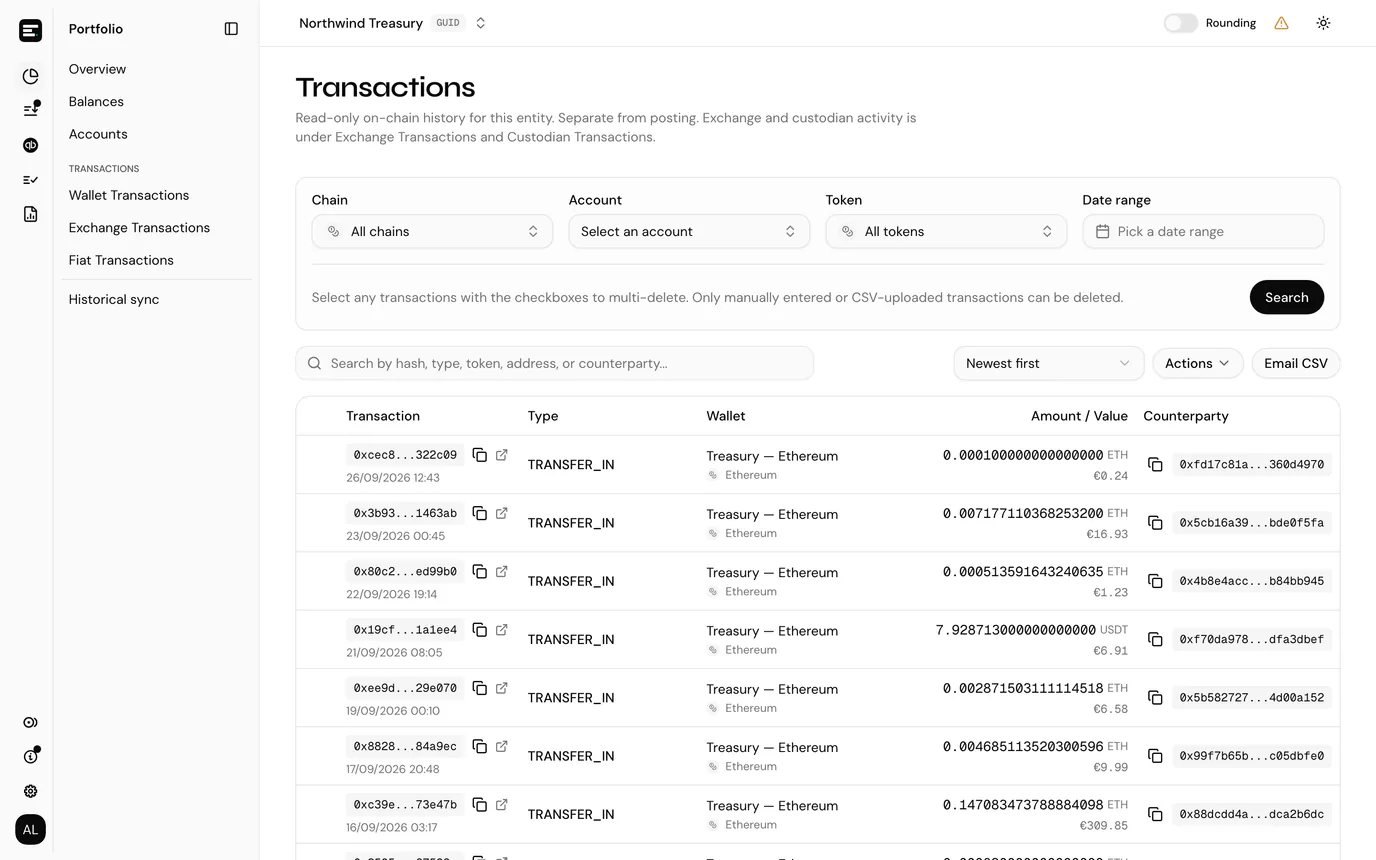The height and width of the screenshot is (860, 1376).
Task: Open the Chain filter dropdown
Action: (x=432, y=231)
